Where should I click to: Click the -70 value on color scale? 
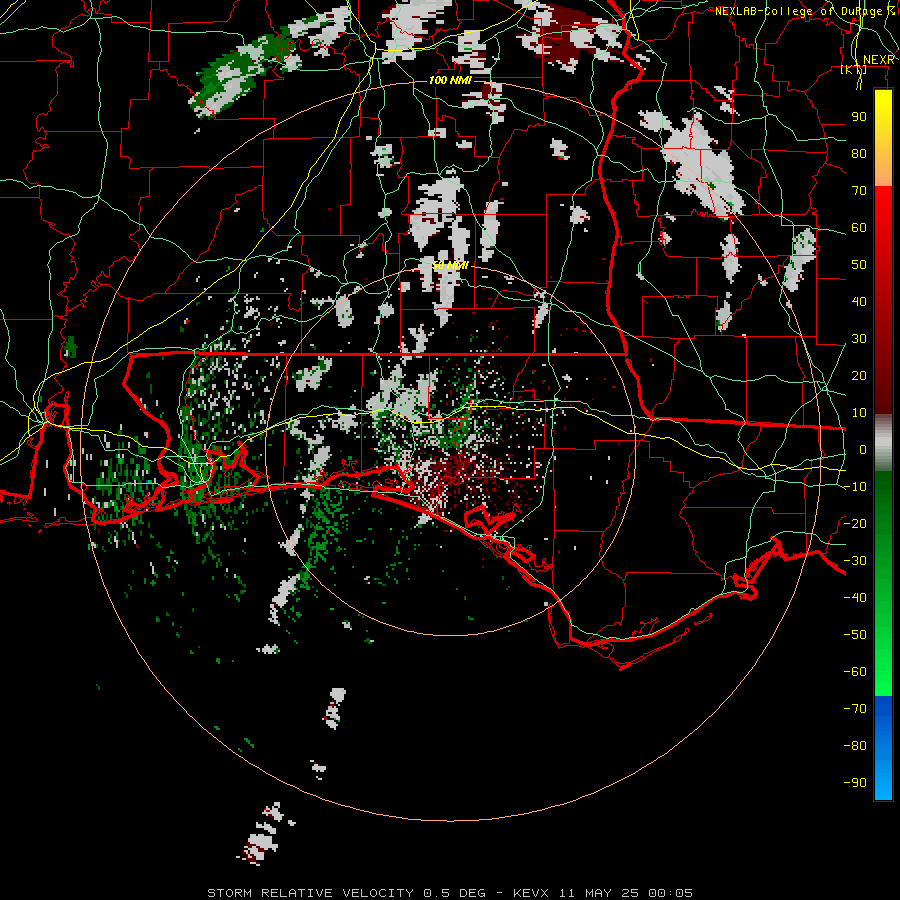[x=855, y=709]
